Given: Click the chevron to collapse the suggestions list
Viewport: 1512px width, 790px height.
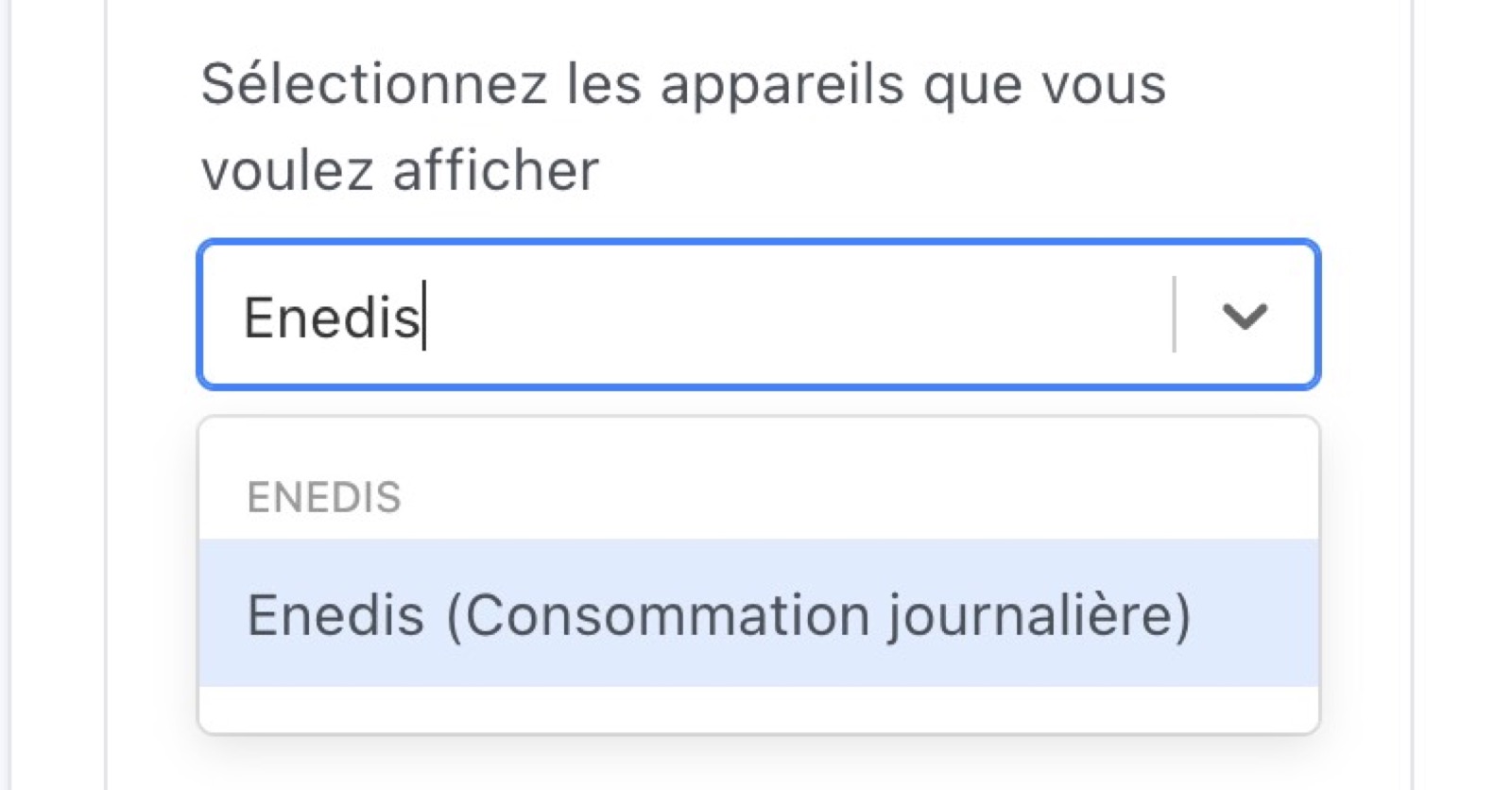Looking at the screenshot, I should click(1245, 316).
